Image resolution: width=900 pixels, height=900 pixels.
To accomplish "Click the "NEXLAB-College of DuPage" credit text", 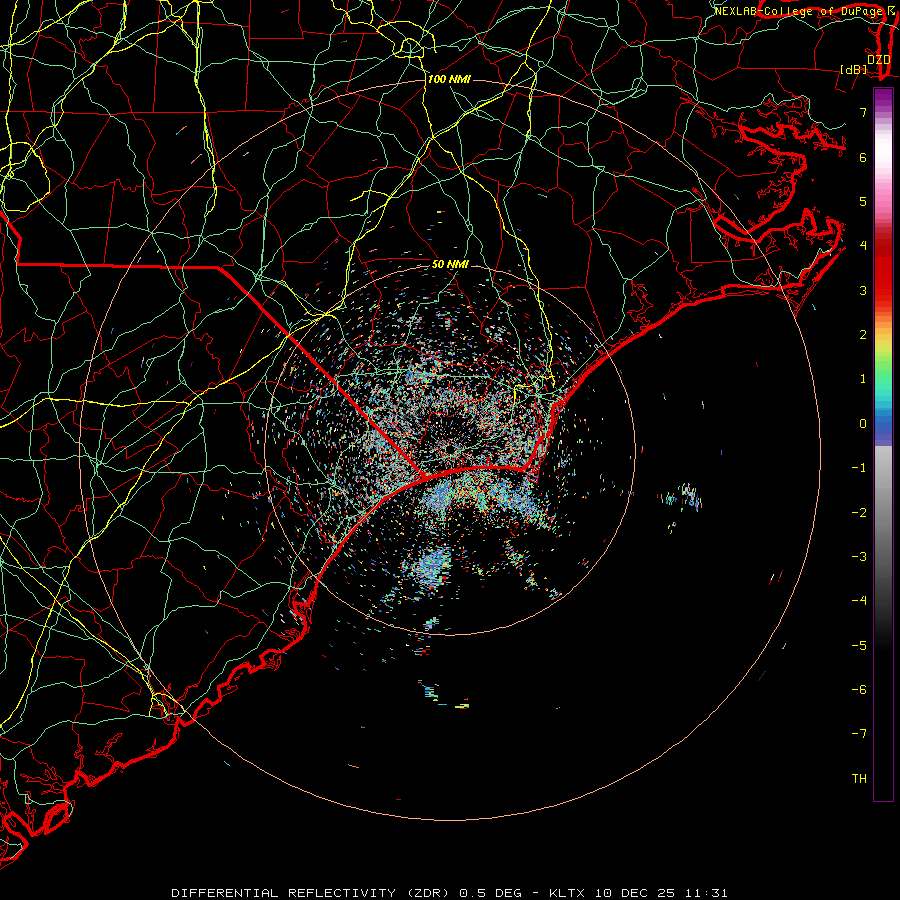I will click(x=798, y=11).
